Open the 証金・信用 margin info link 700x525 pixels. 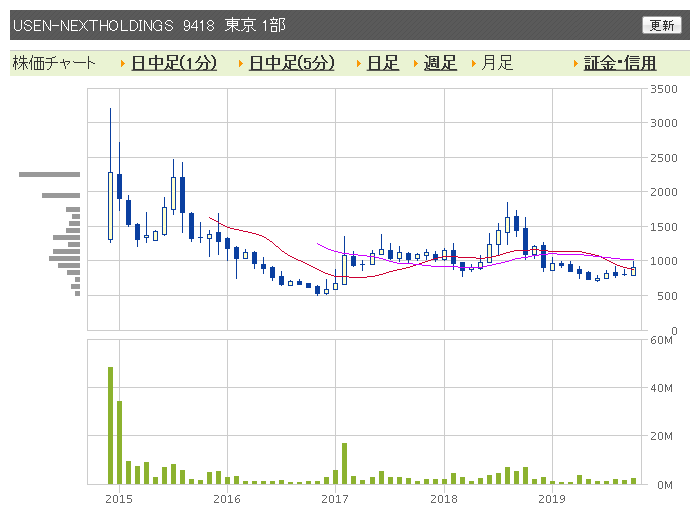620,63
